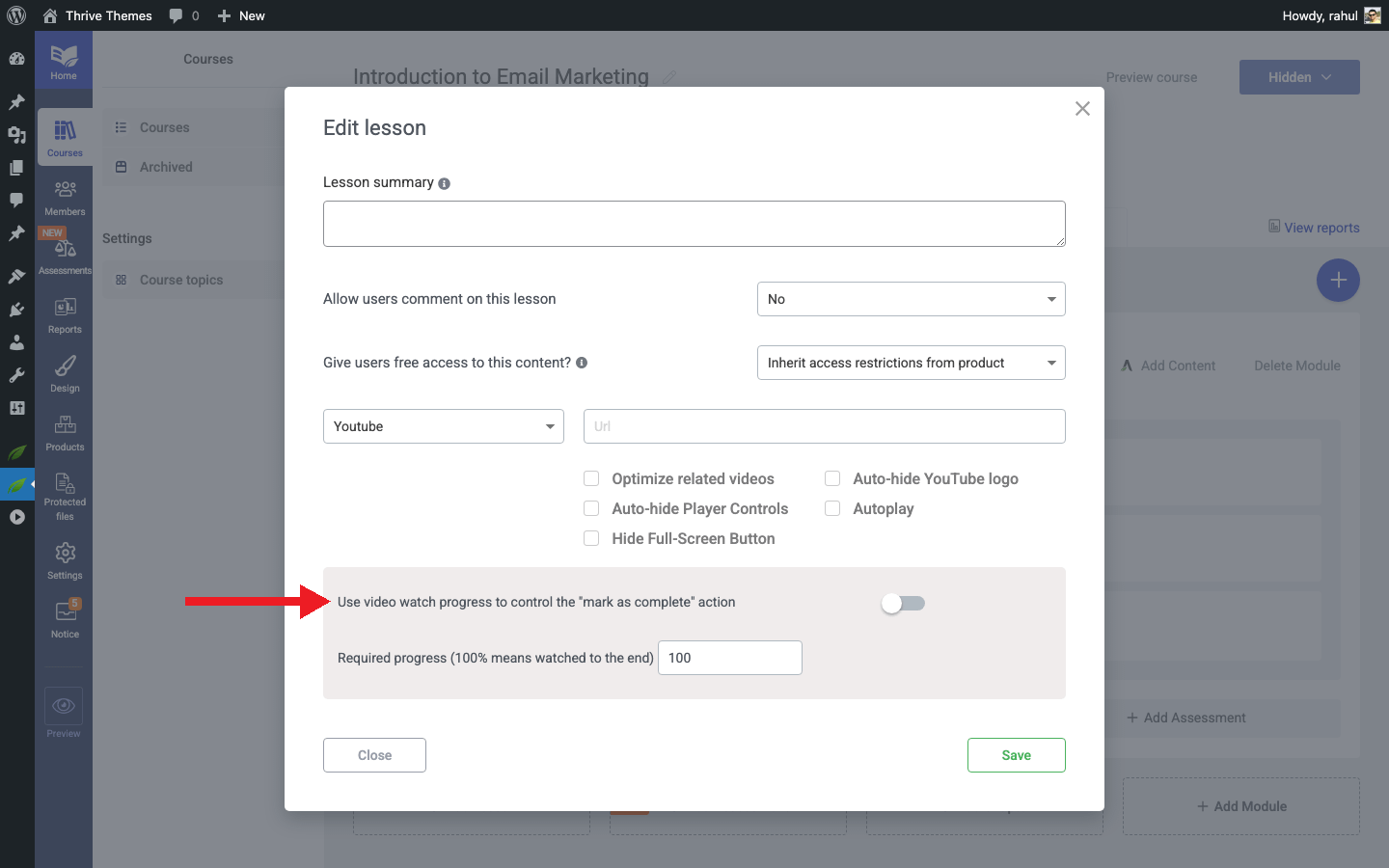Change the Youtube video source dropdown

[x=443, y=425]
